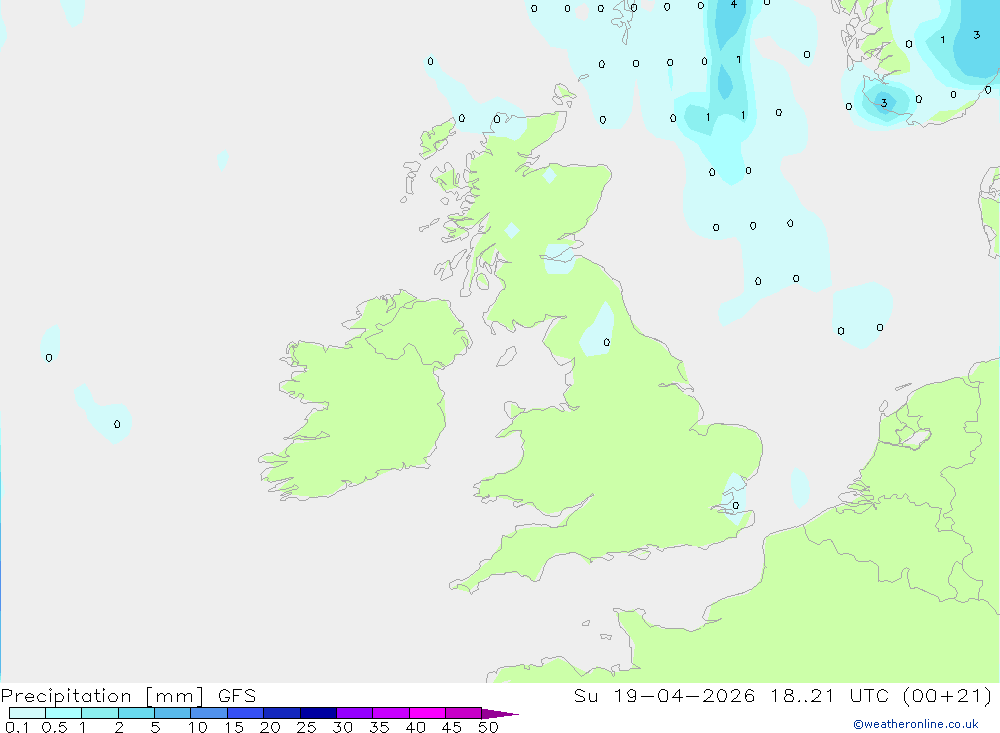
Task: Pick the magenta swatch between 40 and 45
Action: click(427, 713)
